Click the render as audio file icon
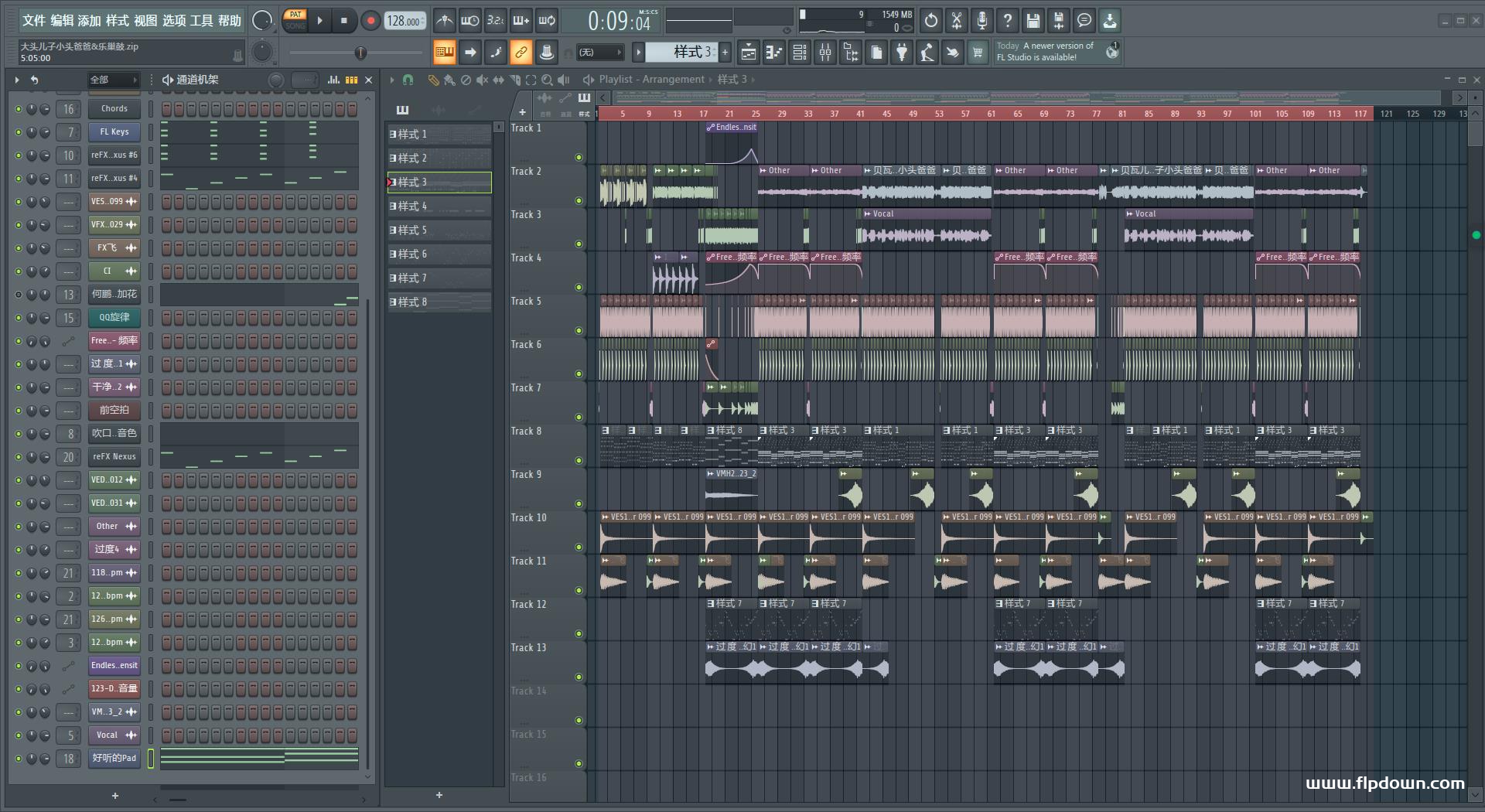The width and height of the screenshot is (1485, 812). coord(1059,21)
